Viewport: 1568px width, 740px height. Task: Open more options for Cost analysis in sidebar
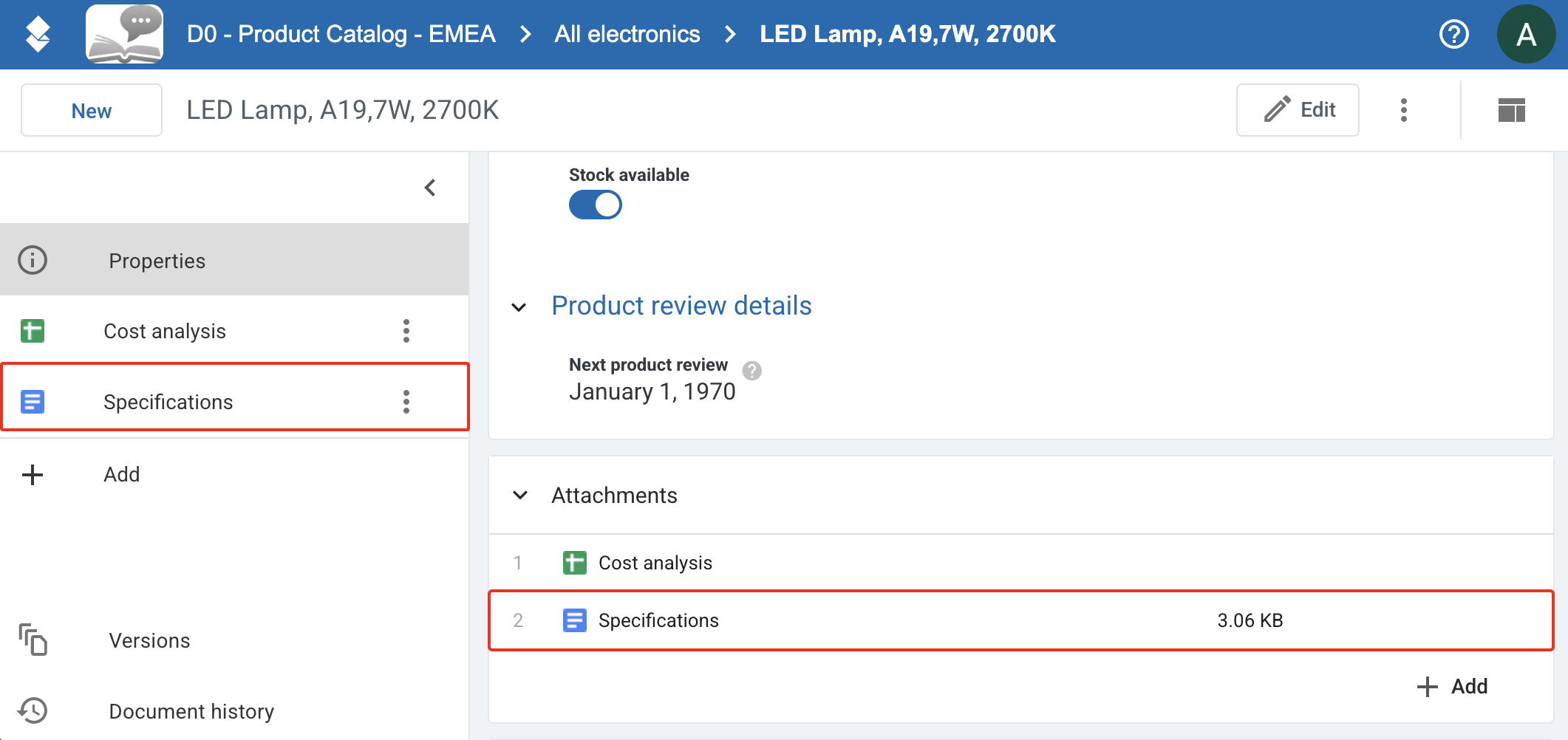point(406,331)
